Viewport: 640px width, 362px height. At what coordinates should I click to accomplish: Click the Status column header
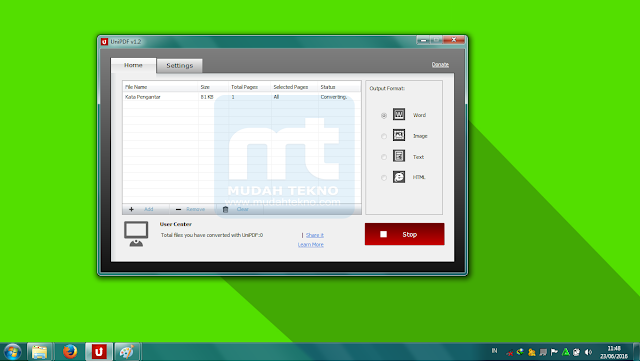click(x=340, y=87)
